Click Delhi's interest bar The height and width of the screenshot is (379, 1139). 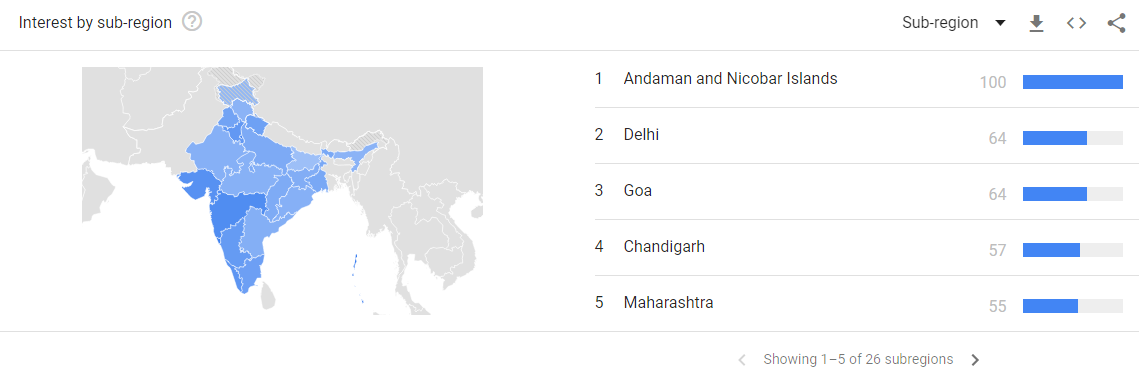pos(1073,138)
